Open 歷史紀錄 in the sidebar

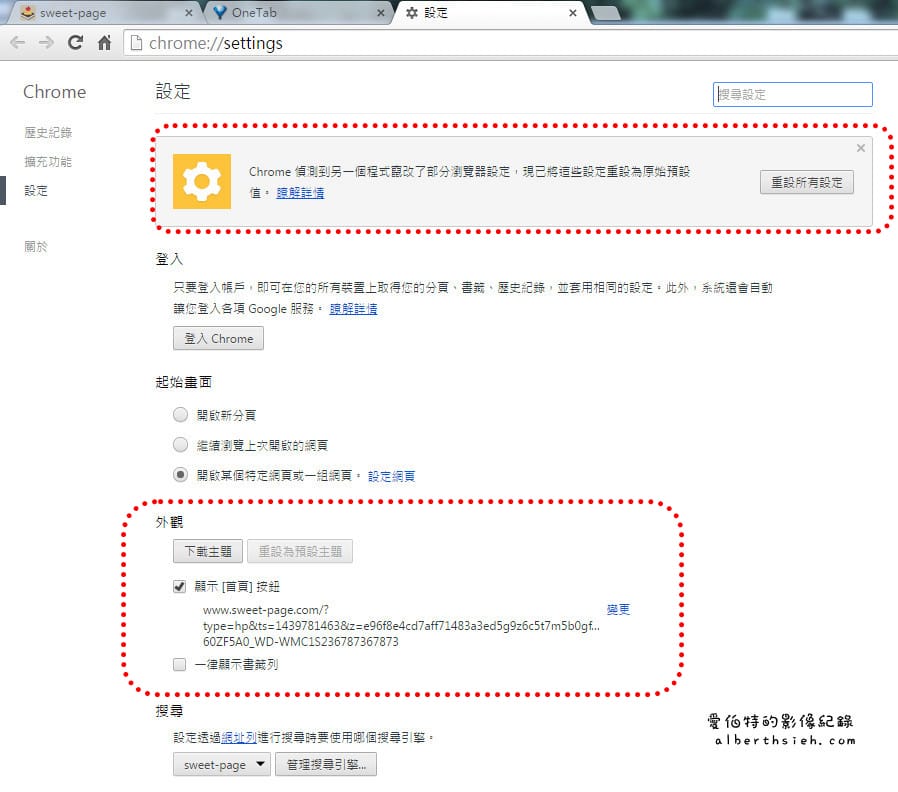click(x=48, y=133)
